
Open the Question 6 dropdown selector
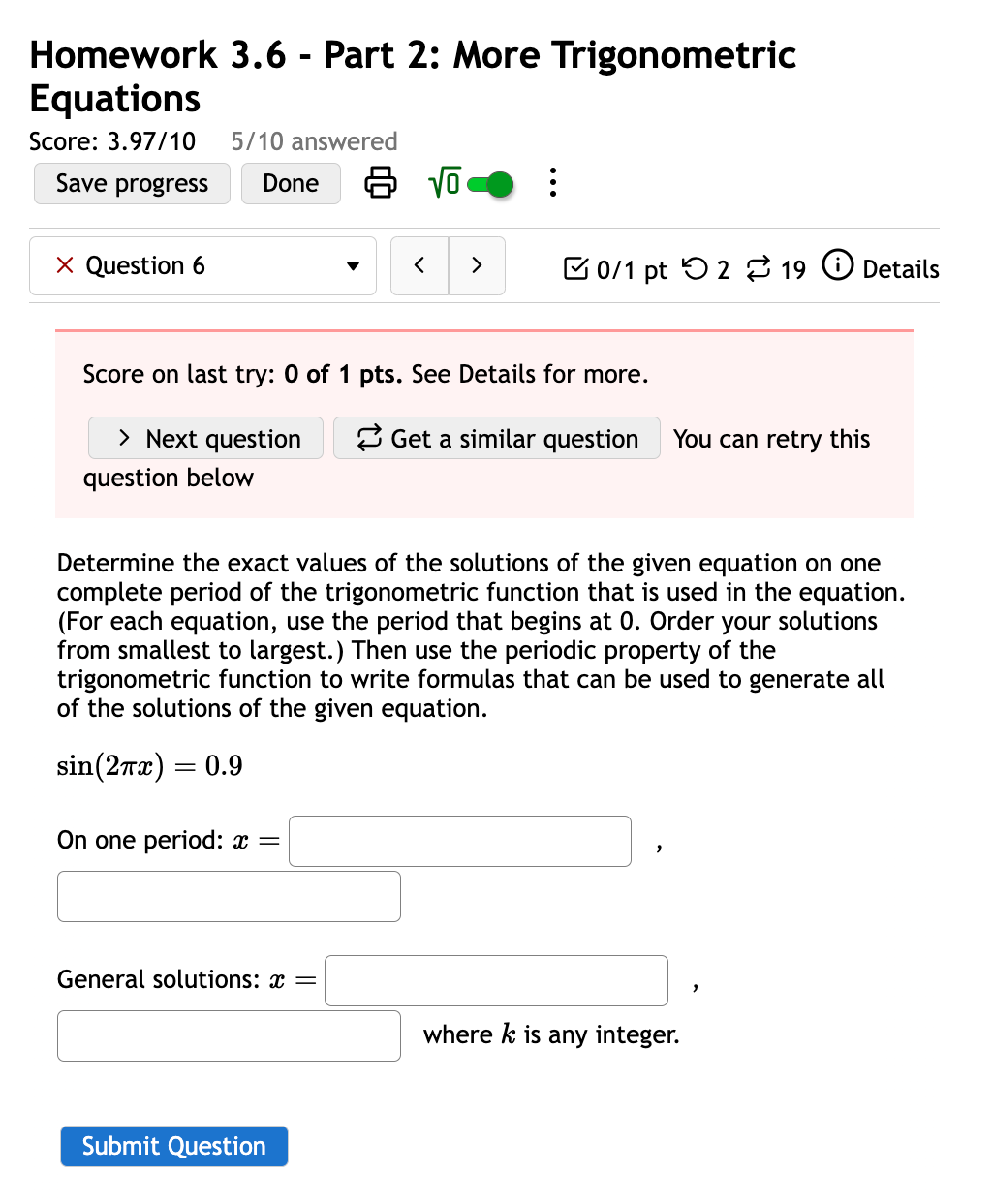pyautogui.click(x=353, y=265)
